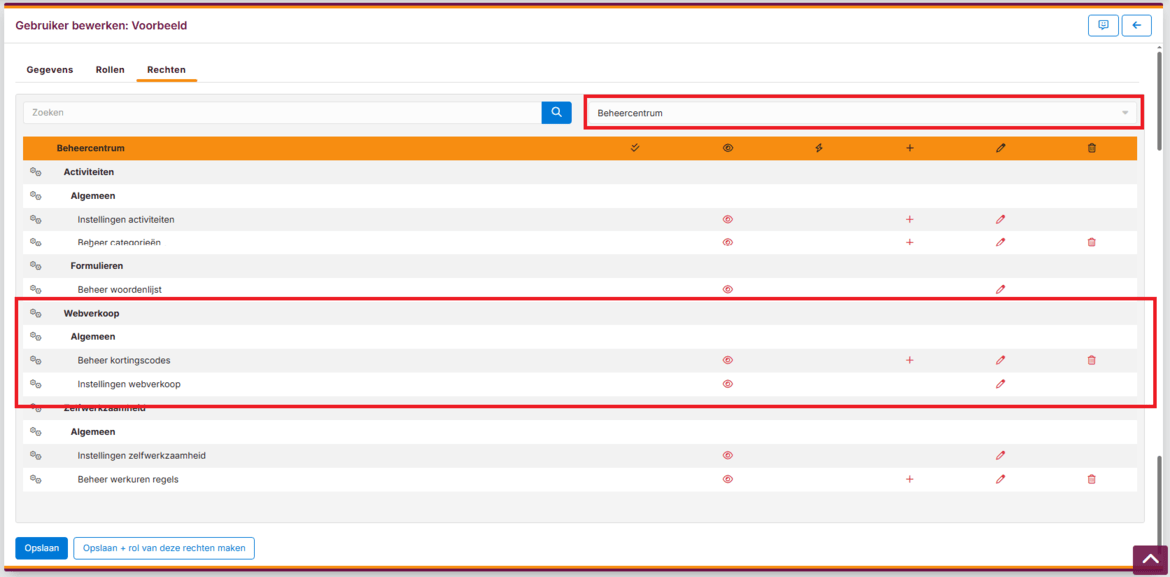Click the back arrow button

pos(1136,26)
